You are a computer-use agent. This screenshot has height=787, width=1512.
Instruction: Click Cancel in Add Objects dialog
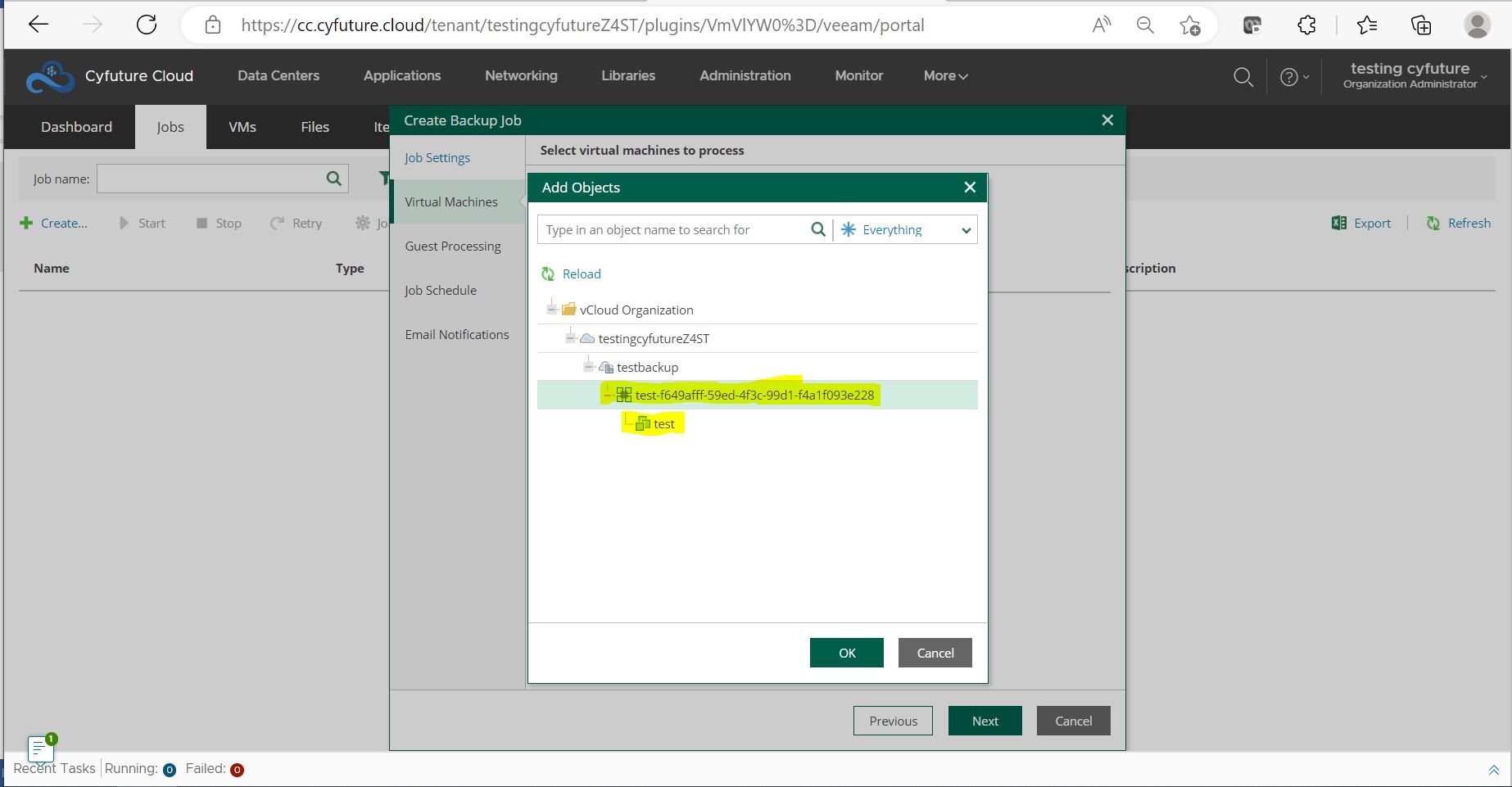tap(935, 653)
